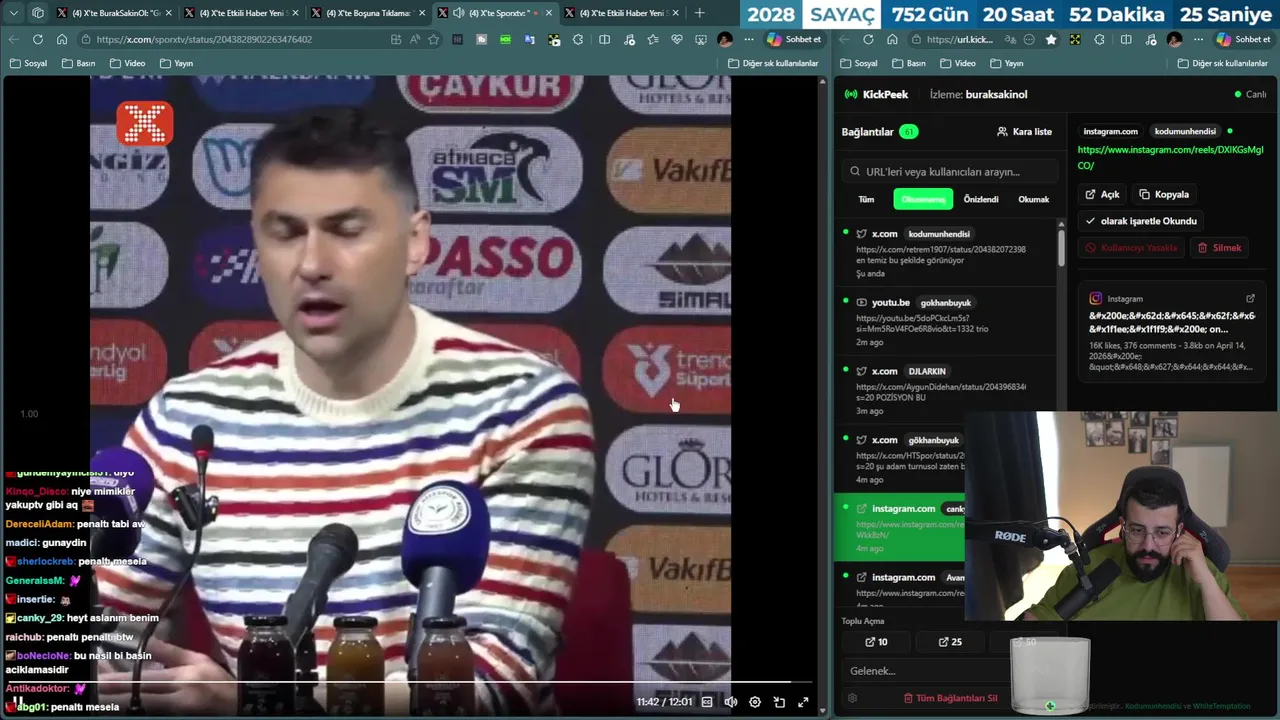Open left browser's three-dot settings menu

748,39
